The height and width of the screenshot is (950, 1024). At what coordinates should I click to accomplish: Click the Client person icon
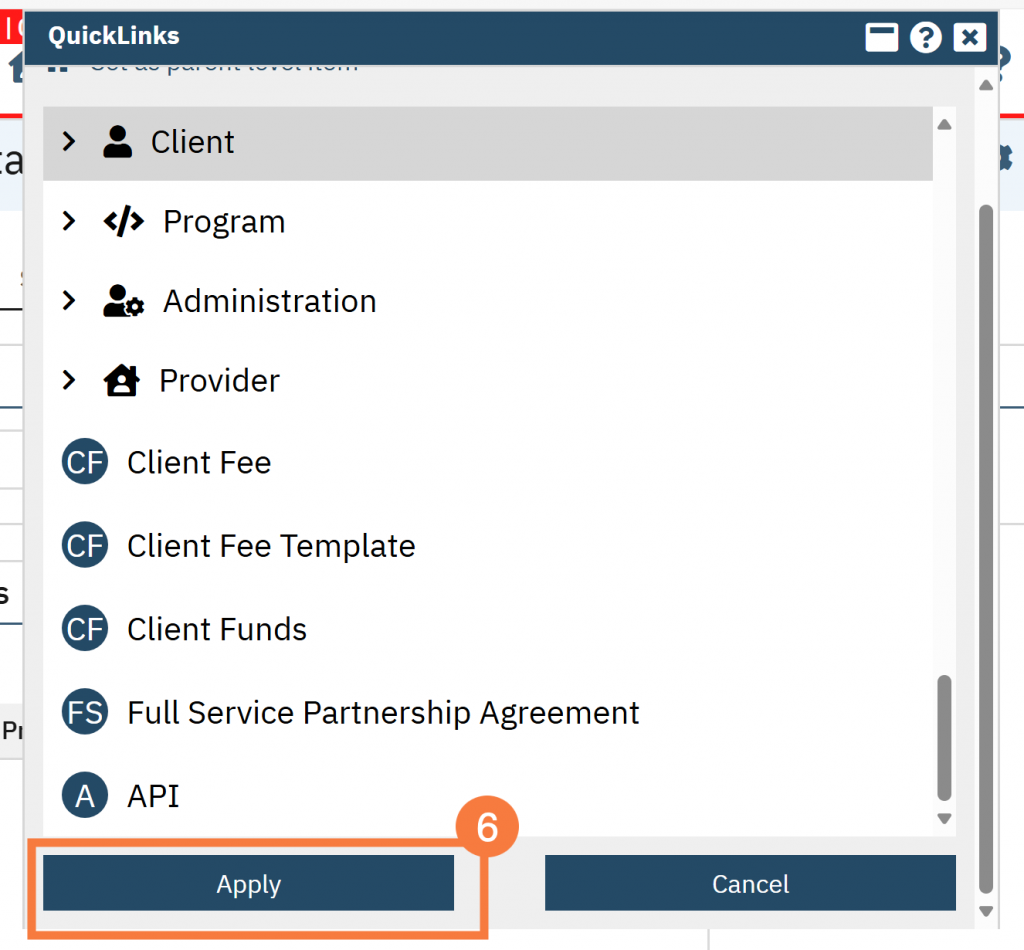coord(118,142)
